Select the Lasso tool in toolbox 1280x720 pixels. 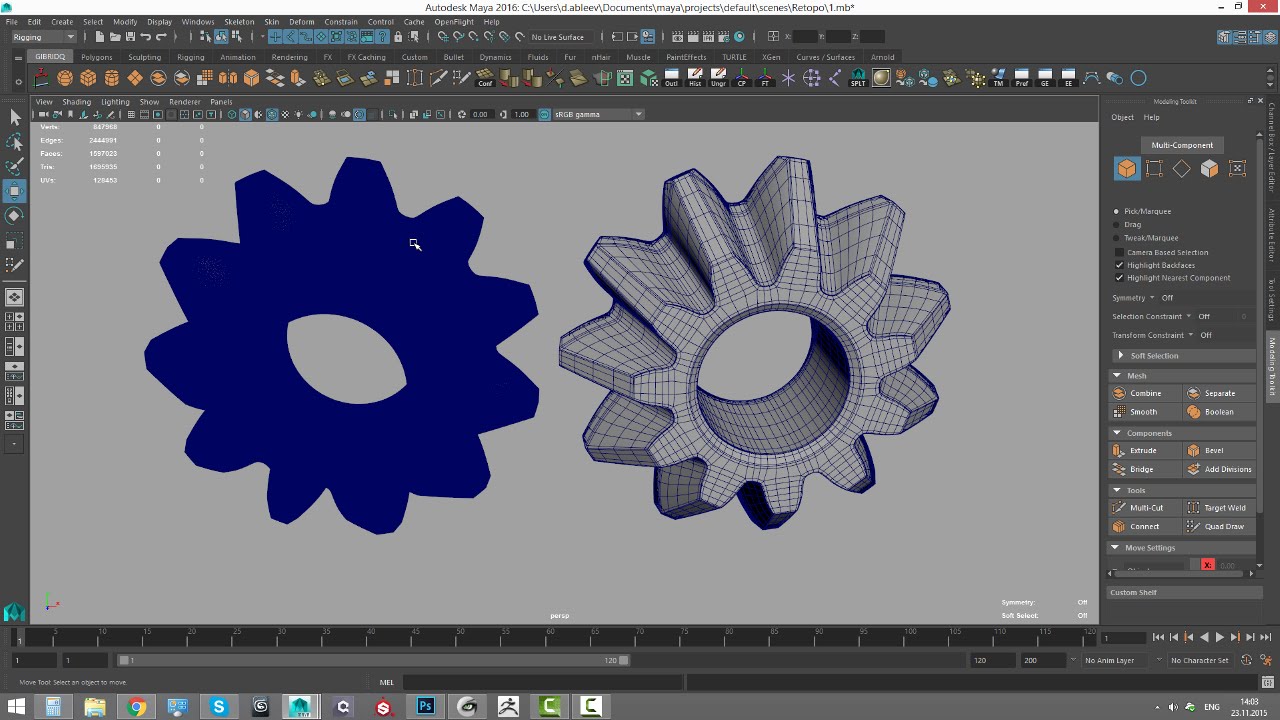(15, 142)
